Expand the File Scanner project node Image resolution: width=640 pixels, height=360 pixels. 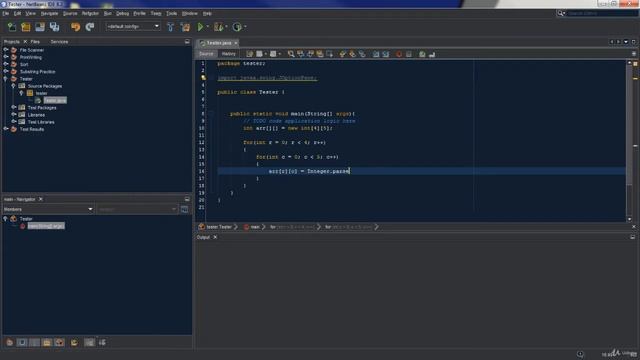click(x=6, y=50)
